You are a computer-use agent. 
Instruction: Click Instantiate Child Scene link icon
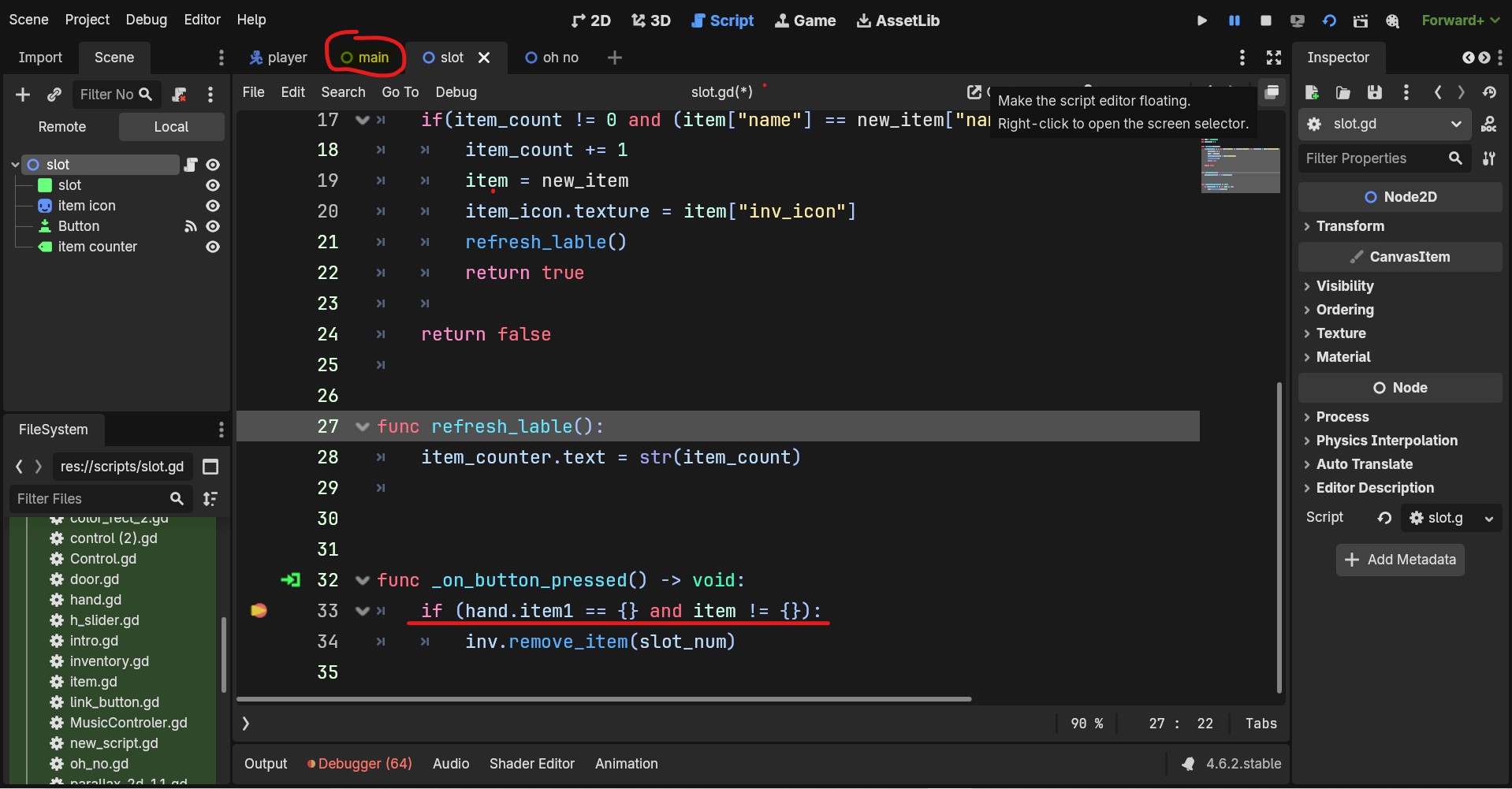point(54,95)
